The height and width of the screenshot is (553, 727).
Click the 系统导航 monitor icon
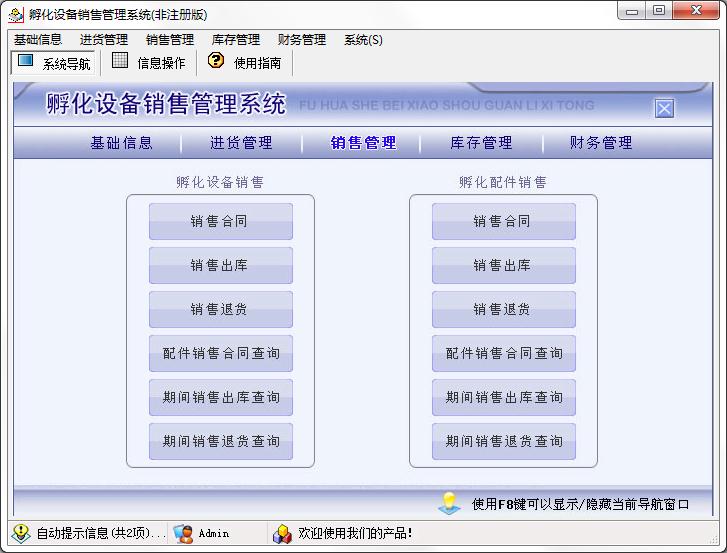pos(26,60)
